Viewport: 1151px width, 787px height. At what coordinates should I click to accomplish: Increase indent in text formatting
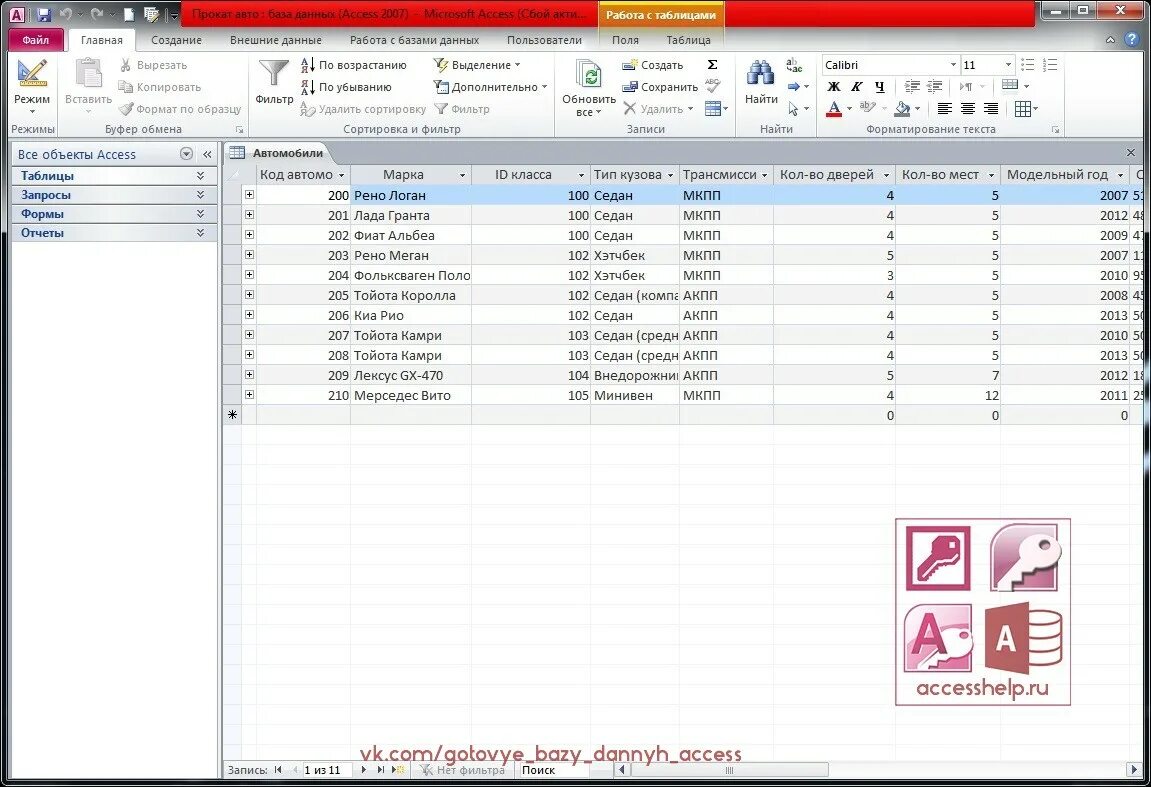(934, 87)
